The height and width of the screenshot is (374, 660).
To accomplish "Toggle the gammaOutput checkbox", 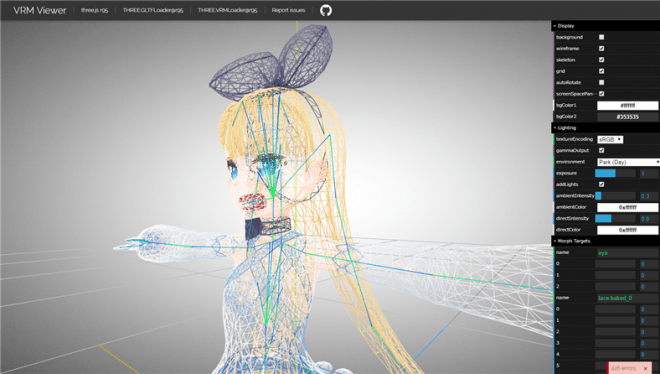I will coord(601,150).
